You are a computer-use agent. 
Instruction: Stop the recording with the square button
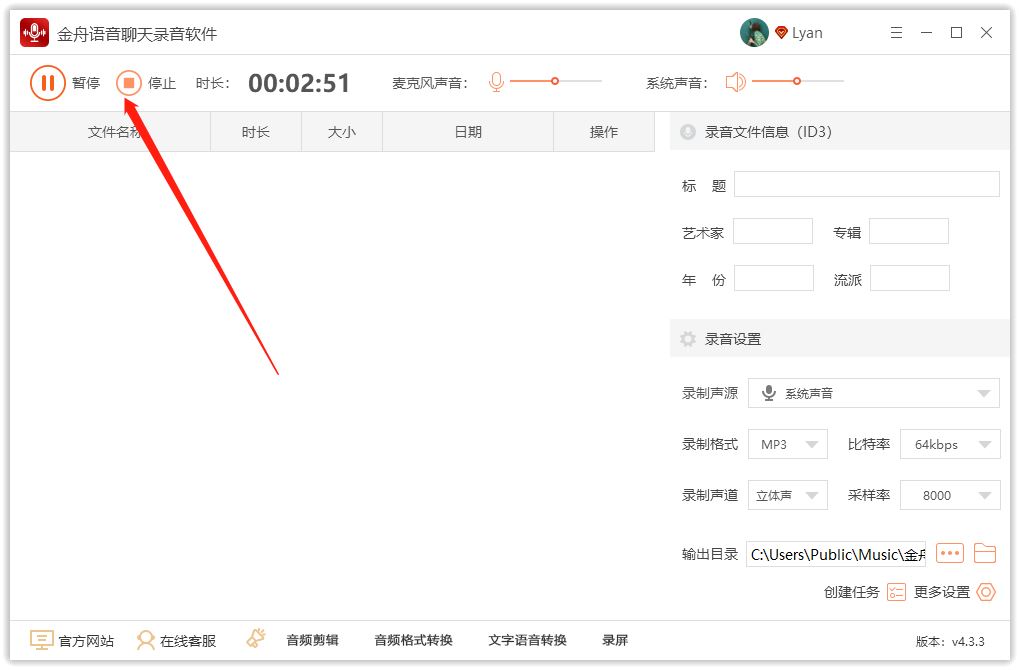pyautogui.click(x=129, y=83)
